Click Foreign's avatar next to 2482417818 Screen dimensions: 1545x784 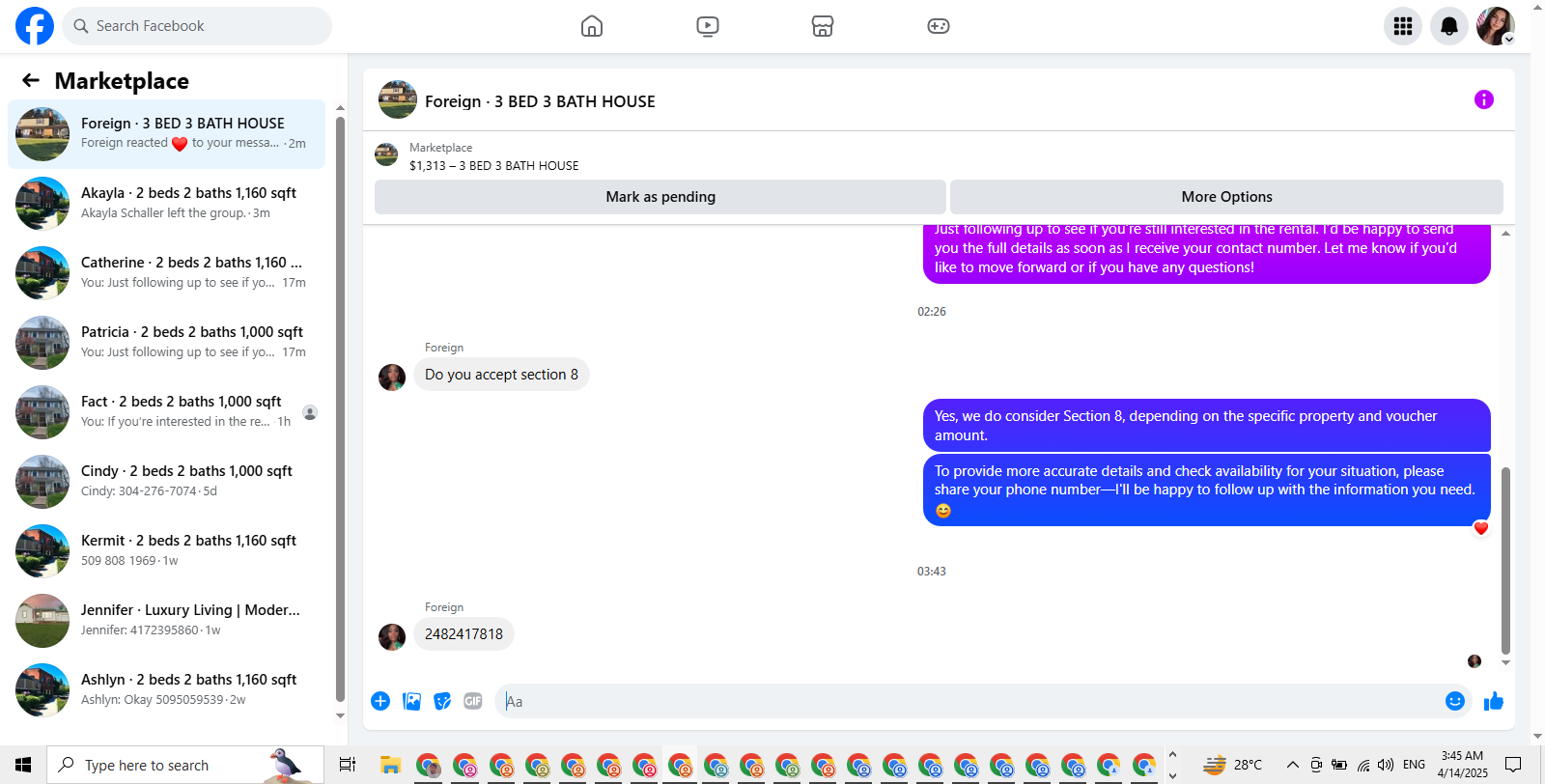point(392,637)
